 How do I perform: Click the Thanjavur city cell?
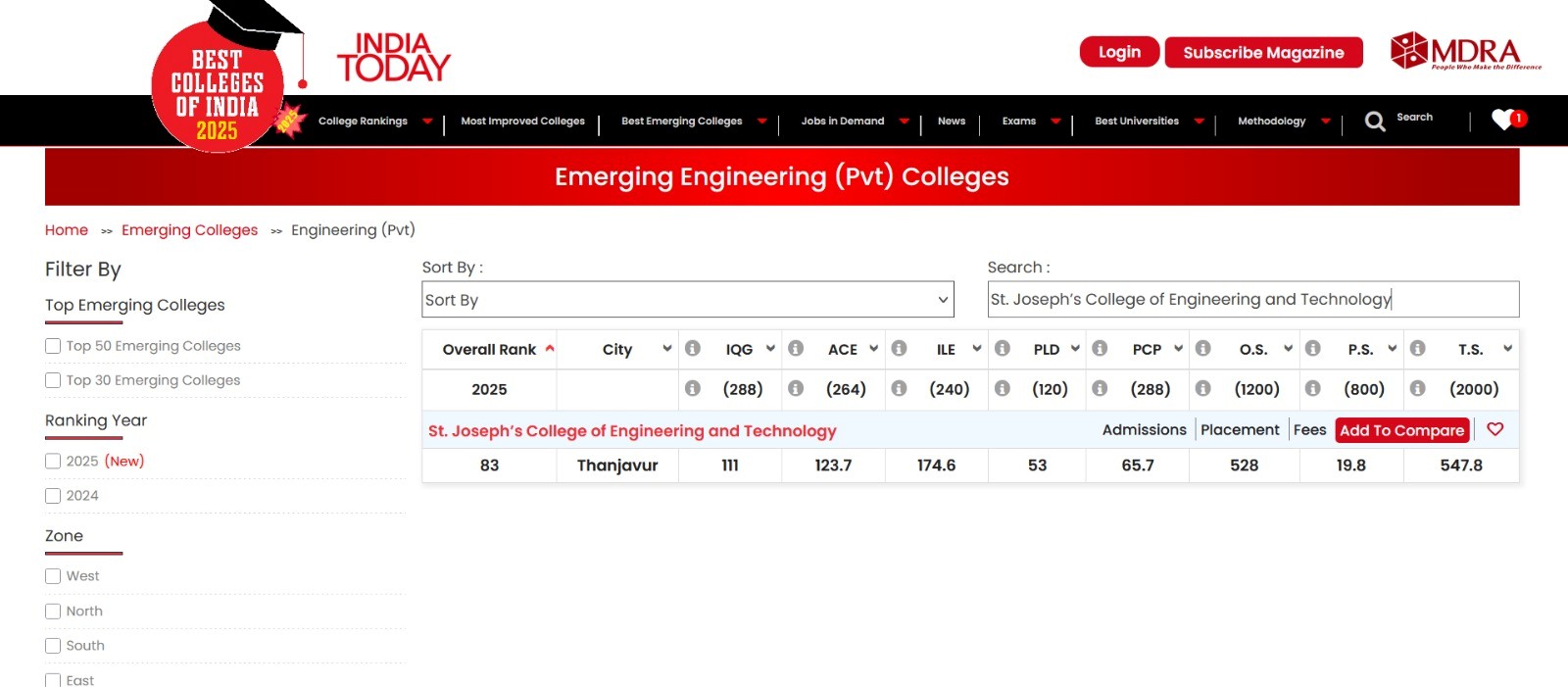[617, 466]
